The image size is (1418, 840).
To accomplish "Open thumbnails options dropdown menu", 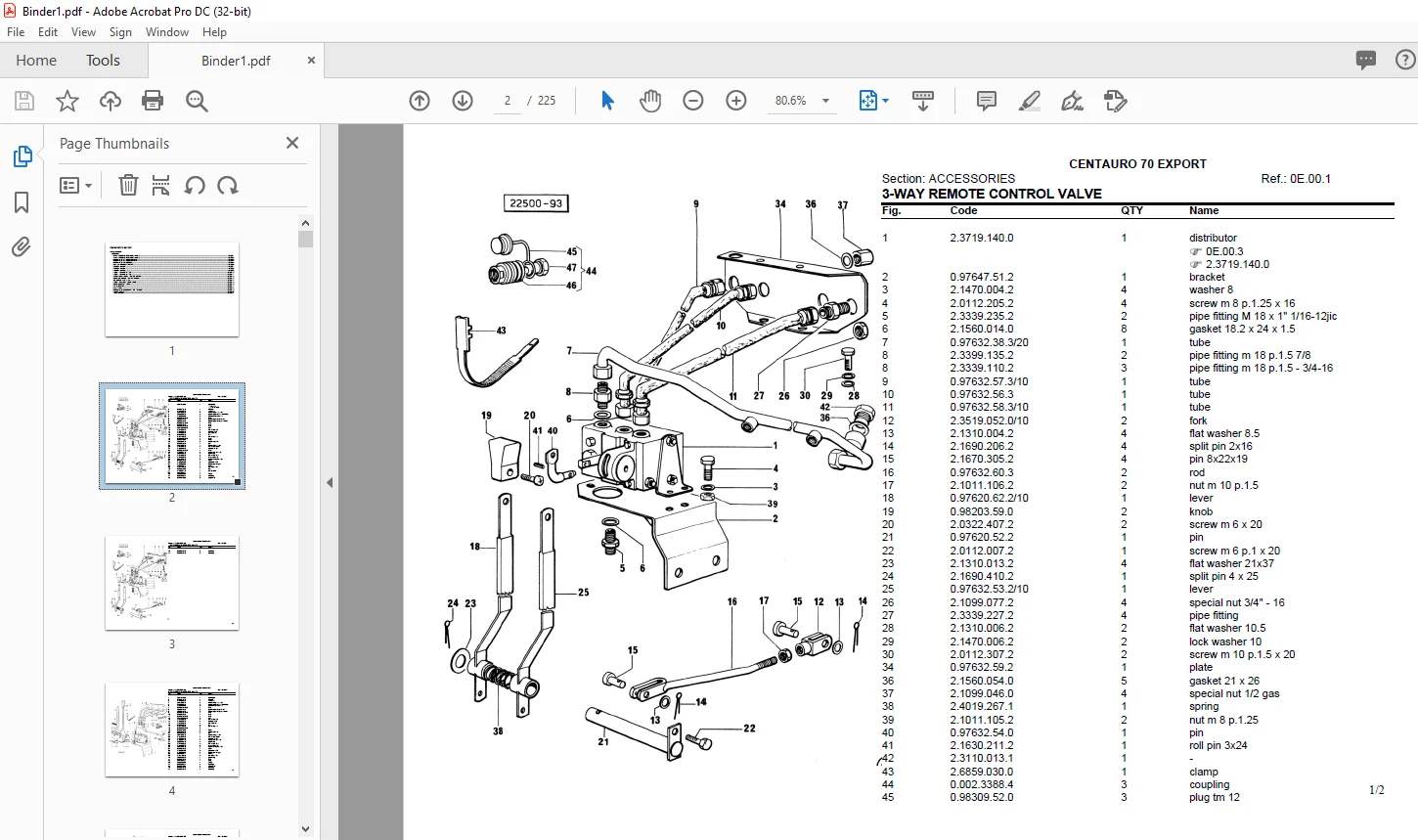I will pyautogui.click(x=75, y=185).
